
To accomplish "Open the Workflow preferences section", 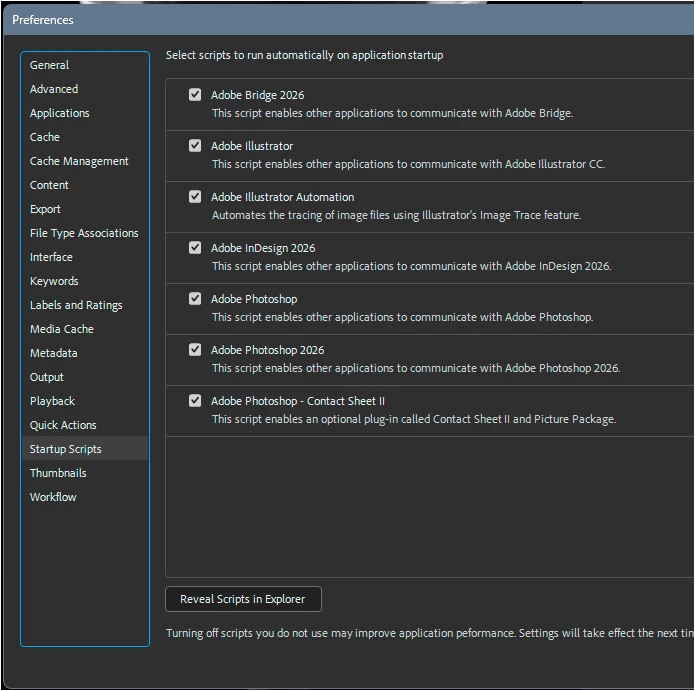I will click(53, 497).
